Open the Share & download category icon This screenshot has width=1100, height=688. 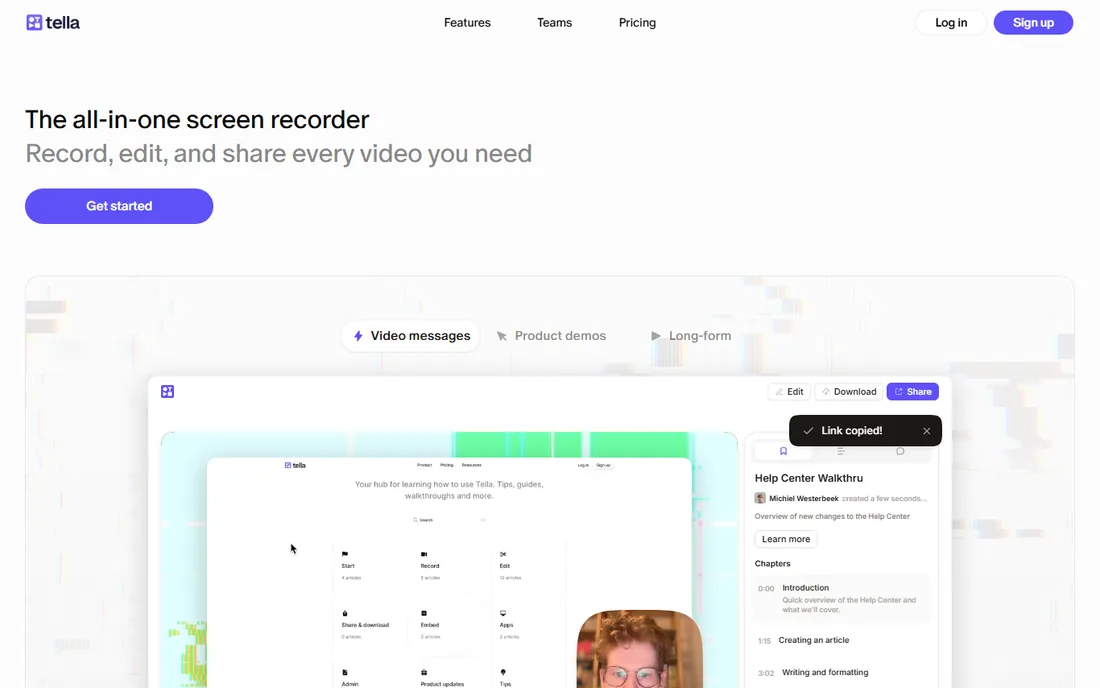344,613
